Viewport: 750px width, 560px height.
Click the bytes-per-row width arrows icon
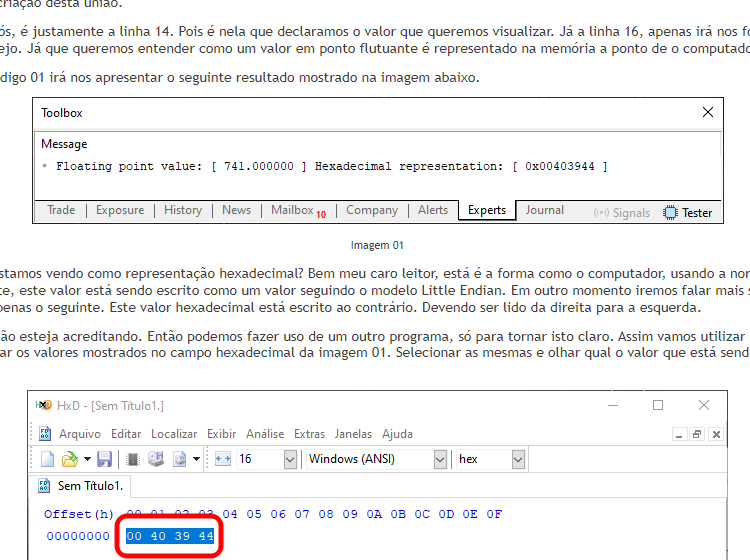pyautogui.click(x=223, y=459)
